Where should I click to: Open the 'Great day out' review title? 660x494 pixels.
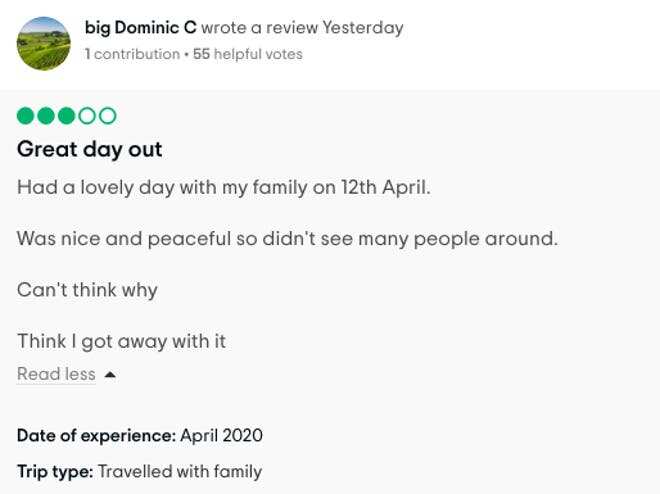(x=89, y=150)
